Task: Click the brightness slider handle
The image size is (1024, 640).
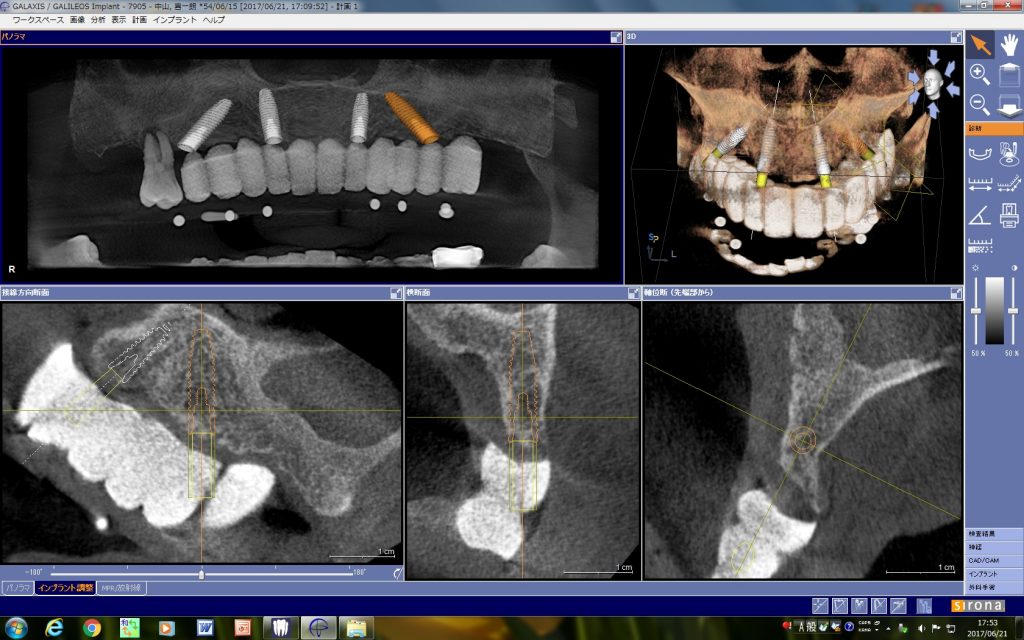Action: coord(976,311)
